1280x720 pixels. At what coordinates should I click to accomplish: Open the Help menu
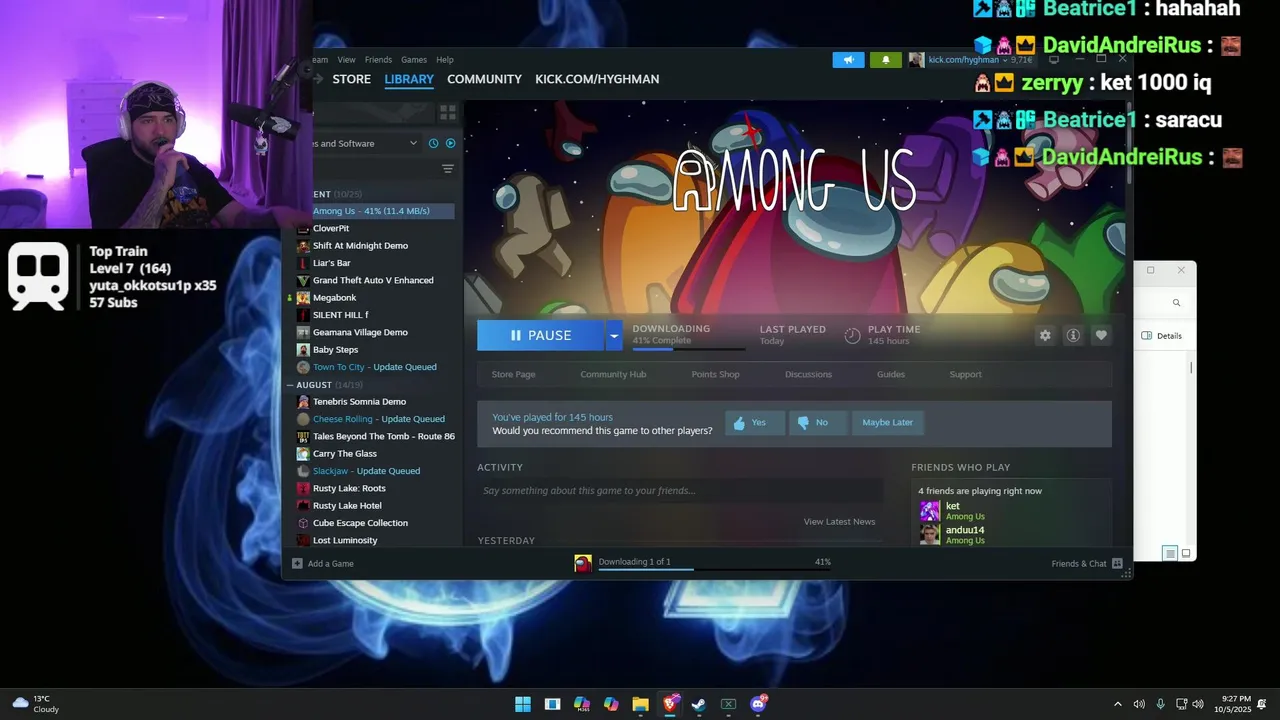pyautogui.click(x=445, y=60)
